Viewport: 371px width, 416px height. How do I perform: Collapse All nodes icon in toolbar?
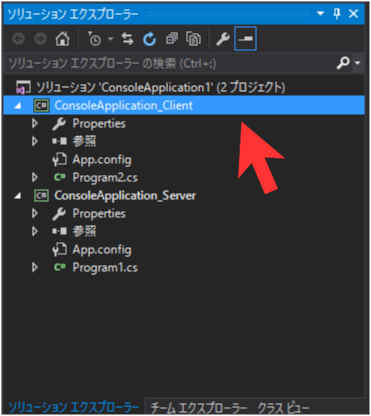[172, 39]
